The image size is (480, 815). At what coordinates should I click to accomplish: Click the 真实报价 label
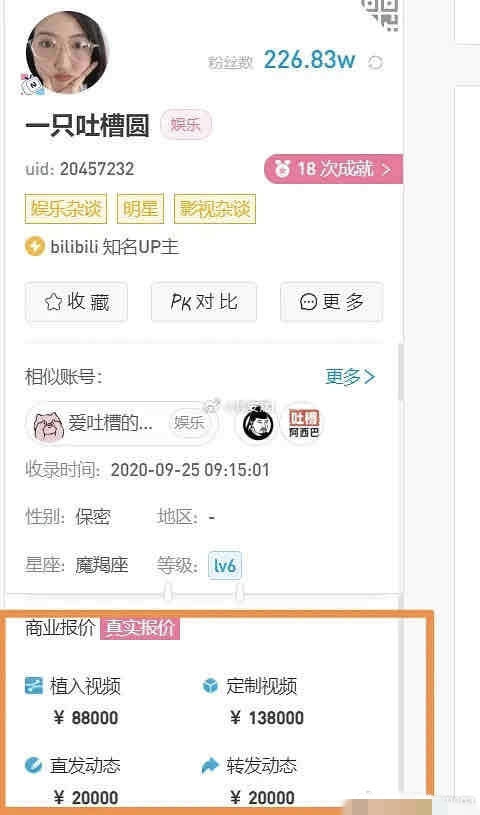click(140, 628)
